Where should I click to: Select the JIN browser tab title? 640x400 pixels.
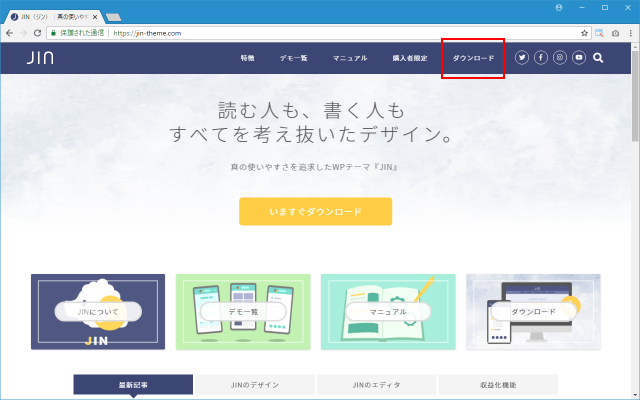point(54,17)
